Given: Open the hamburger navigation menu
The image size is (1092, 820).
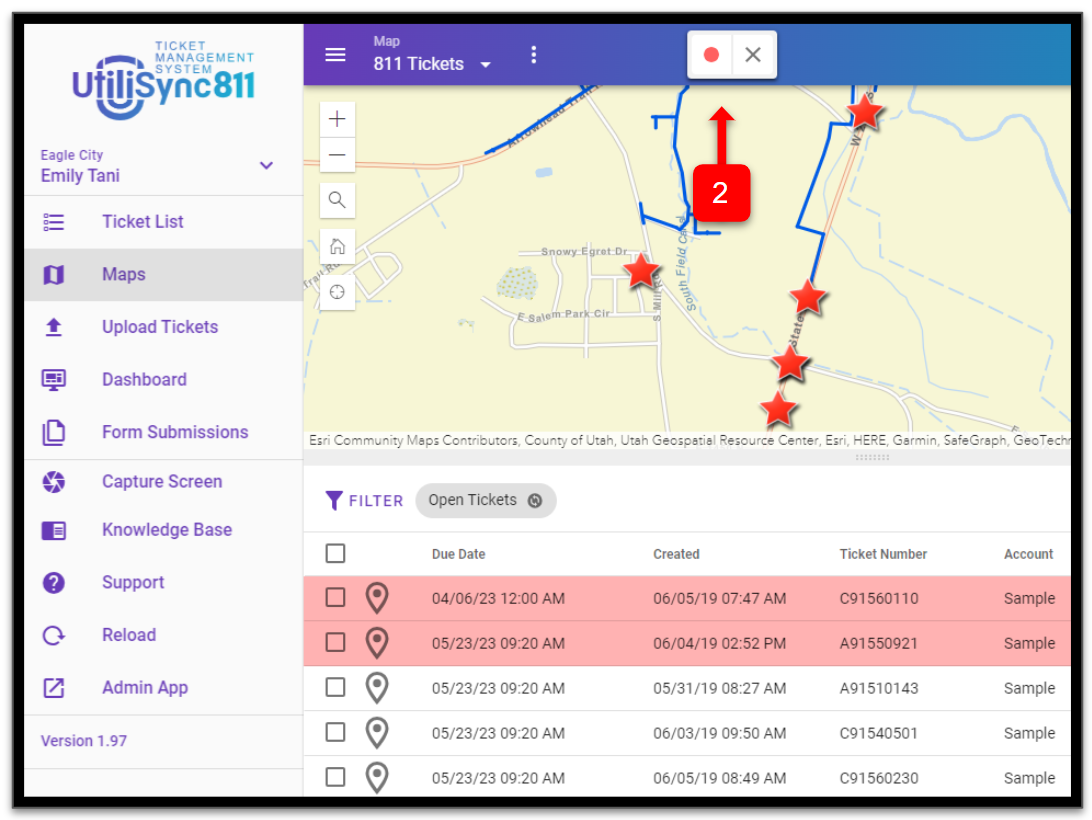Looking at the screenshot, I should [335, 54].
